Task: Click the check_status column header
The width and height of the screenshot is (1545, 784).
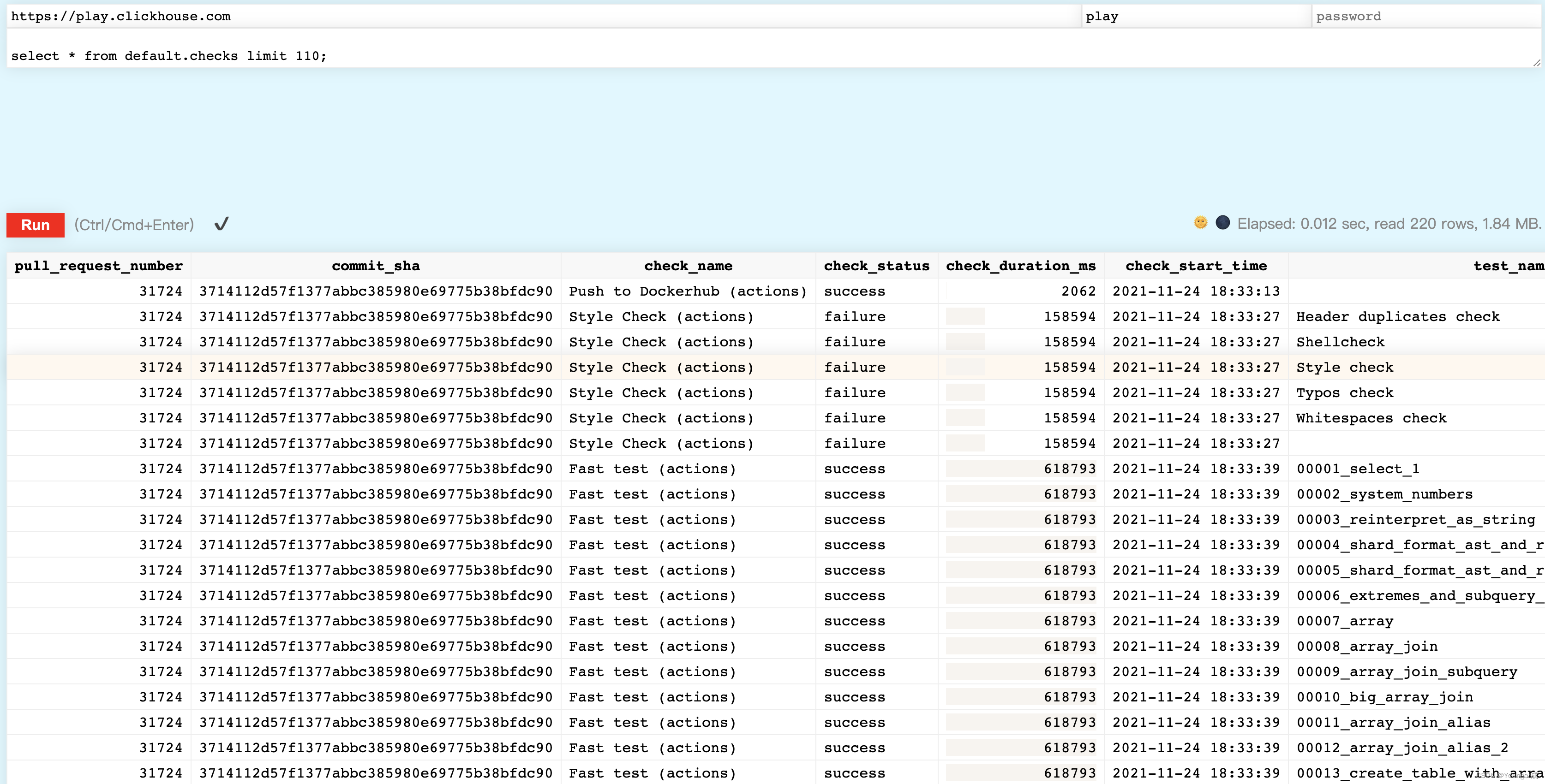Action: 876,266
